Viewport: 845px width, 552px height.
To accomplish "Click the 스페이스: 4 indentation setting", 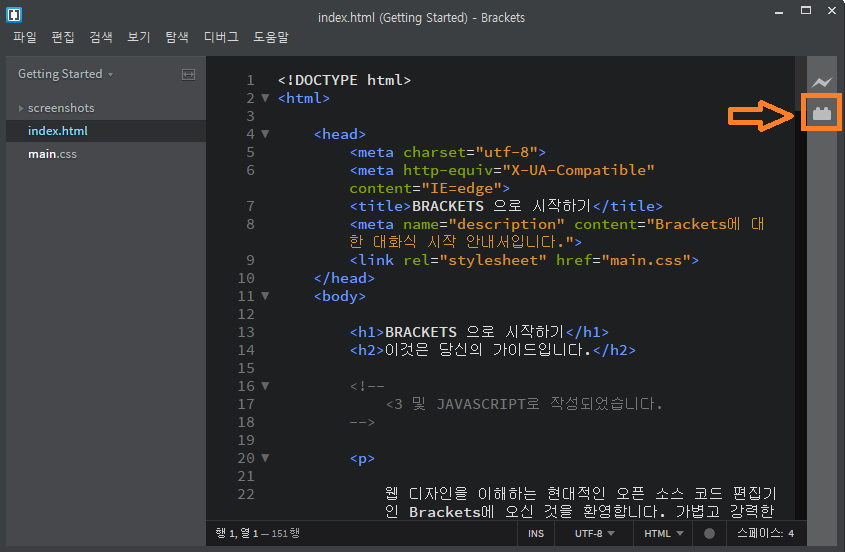I will [x=765, y=533].
